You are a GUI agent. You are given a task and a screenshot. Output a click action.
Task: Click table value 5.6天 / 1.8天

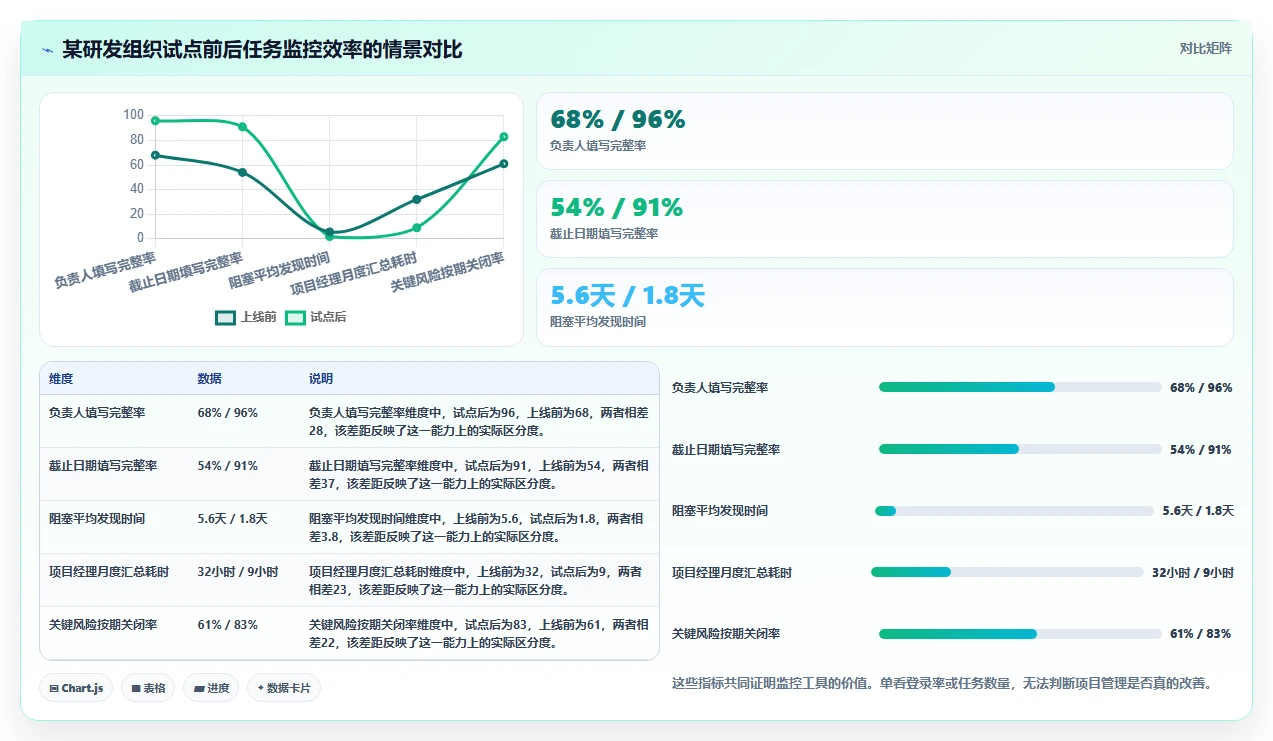[x=233, y=519]
